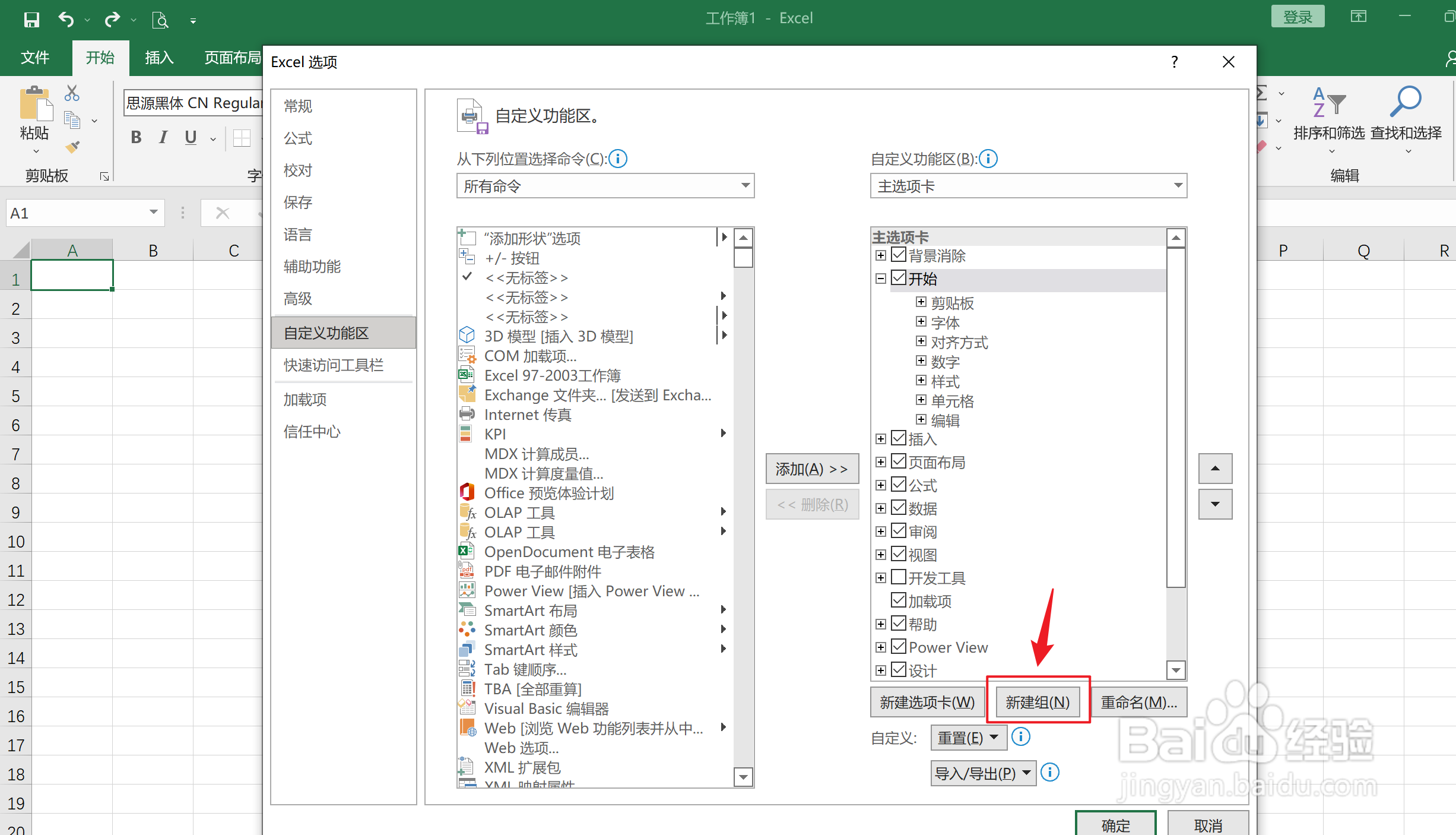Image resolution: width=1456 pixels, height=835 pixels.
Task: Cancel formula entry X icon
Action: (x=222, y=213)
